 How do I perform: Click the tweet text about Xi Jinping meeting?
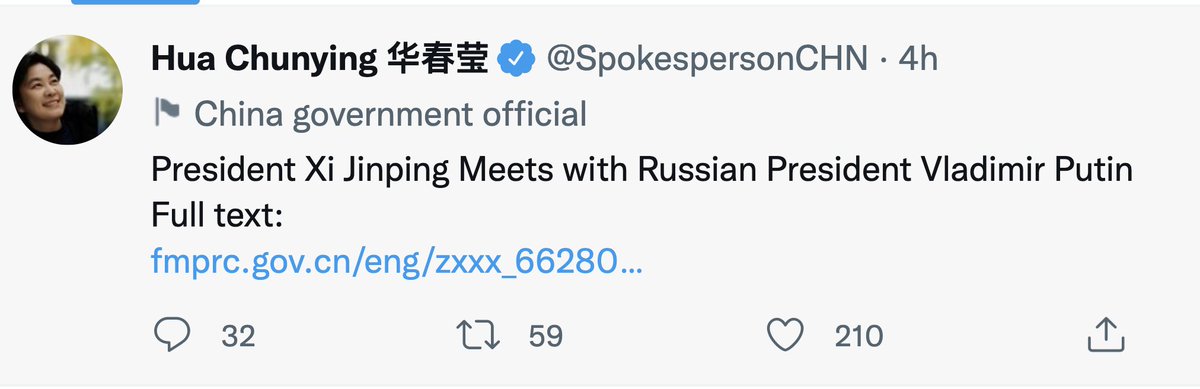point(641,170)
